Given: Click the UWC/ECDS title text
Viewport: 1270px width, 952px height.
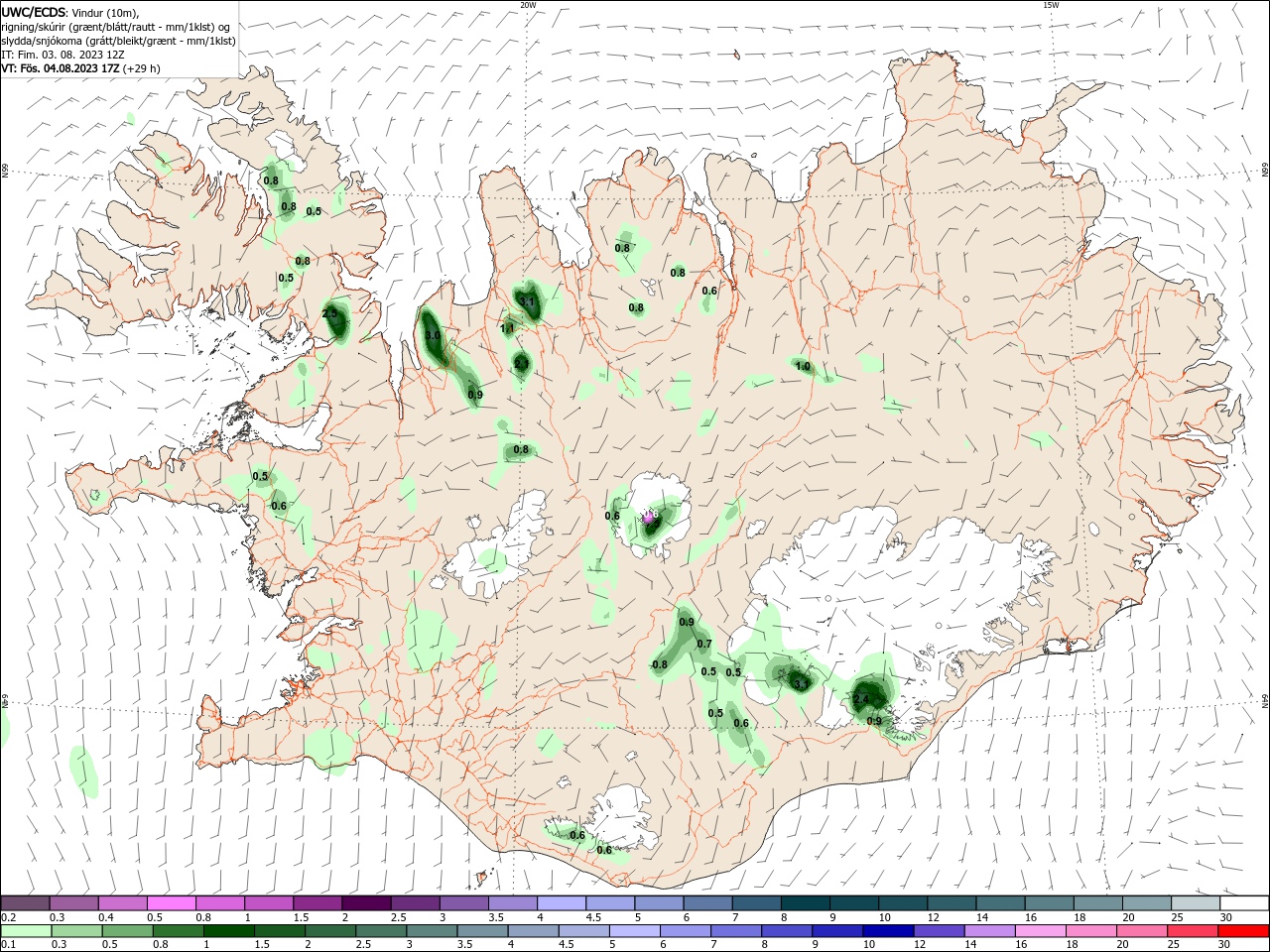Looking at the screenshot, I should pyautogui.click(x=34, y=12).
